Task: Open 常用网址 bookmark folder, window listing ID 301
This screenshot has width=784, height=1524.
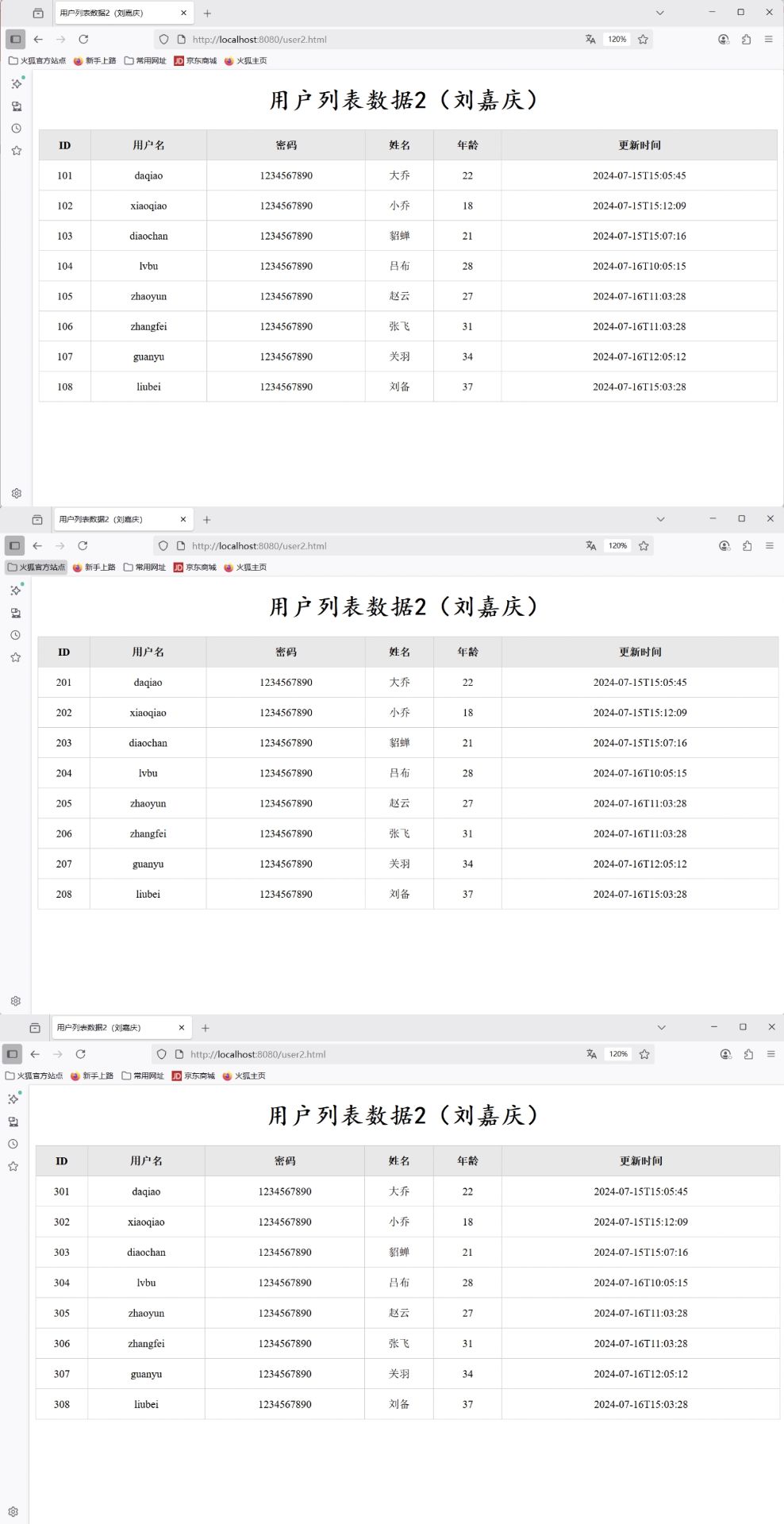Action: (143, 1076)
